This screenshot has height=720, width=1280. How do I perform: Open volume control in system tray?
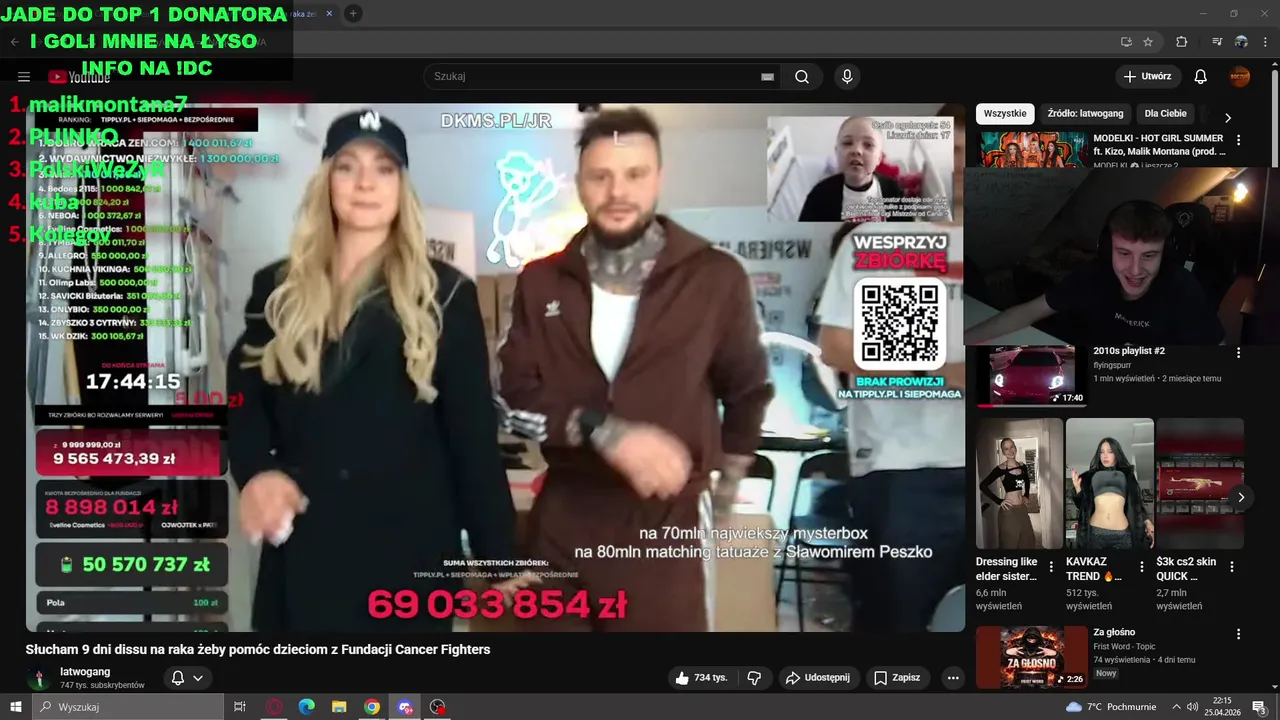1192,707
